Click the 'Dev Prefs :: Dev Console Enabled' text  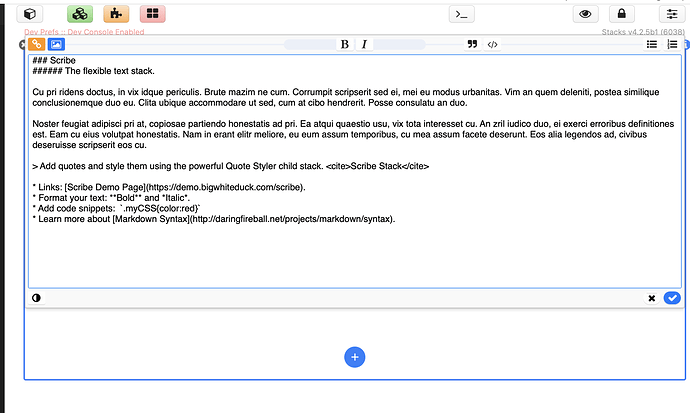click(84, 32)
